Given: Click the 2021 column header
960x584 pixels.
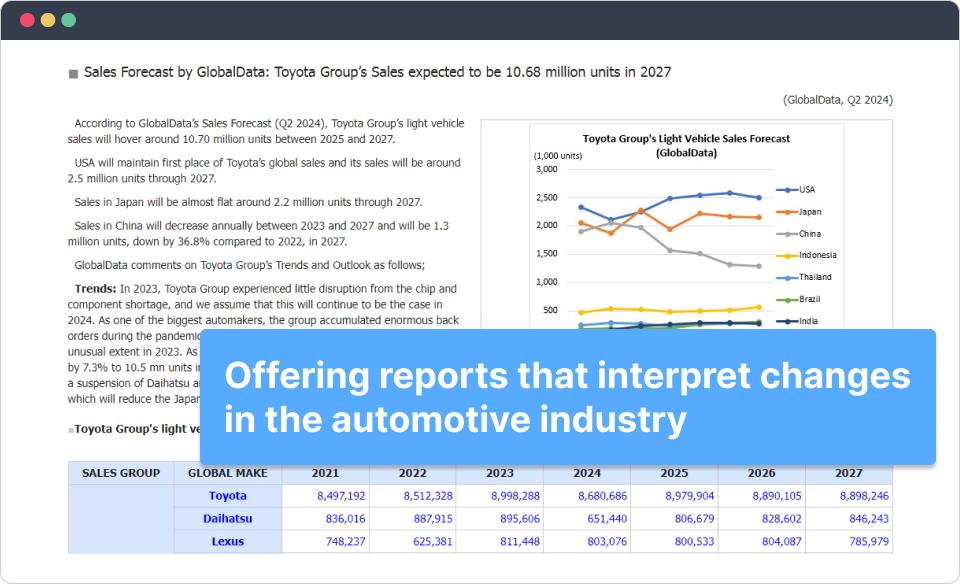Looking at the screenshot, I should pos(325,473).
